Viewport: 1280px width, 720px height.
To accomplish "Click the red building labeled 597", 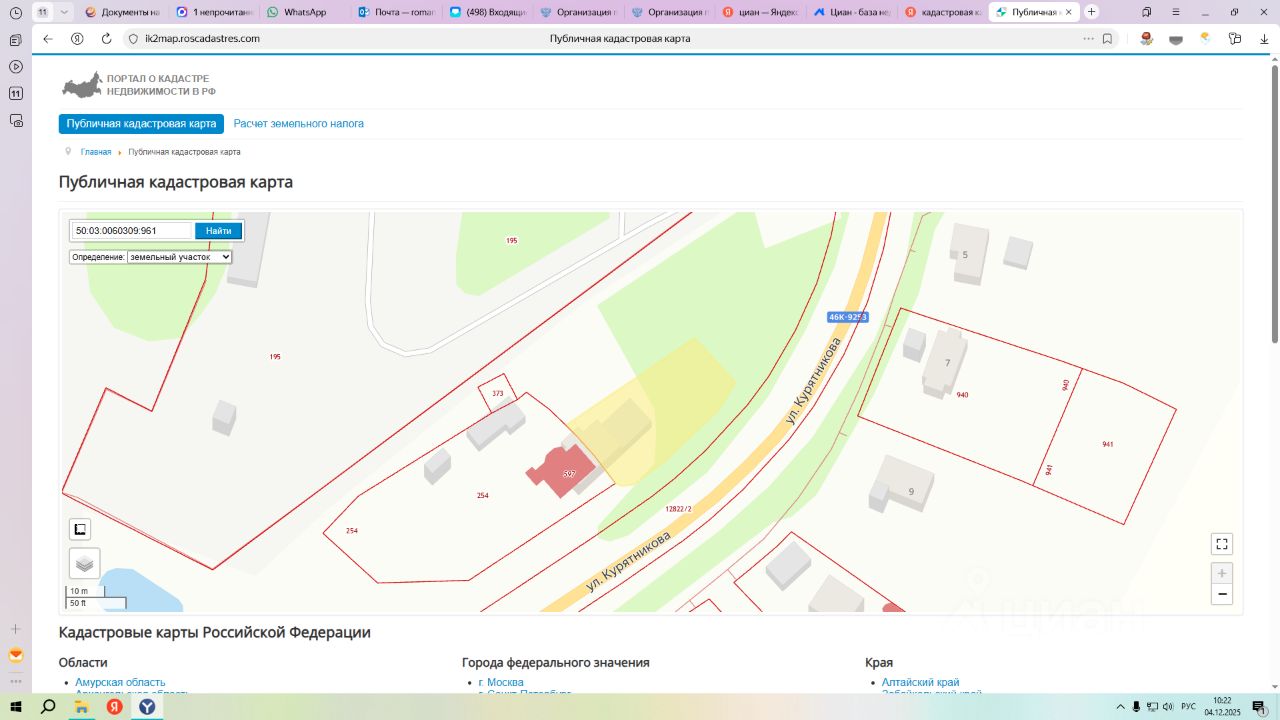I will [x=563, y=471].
